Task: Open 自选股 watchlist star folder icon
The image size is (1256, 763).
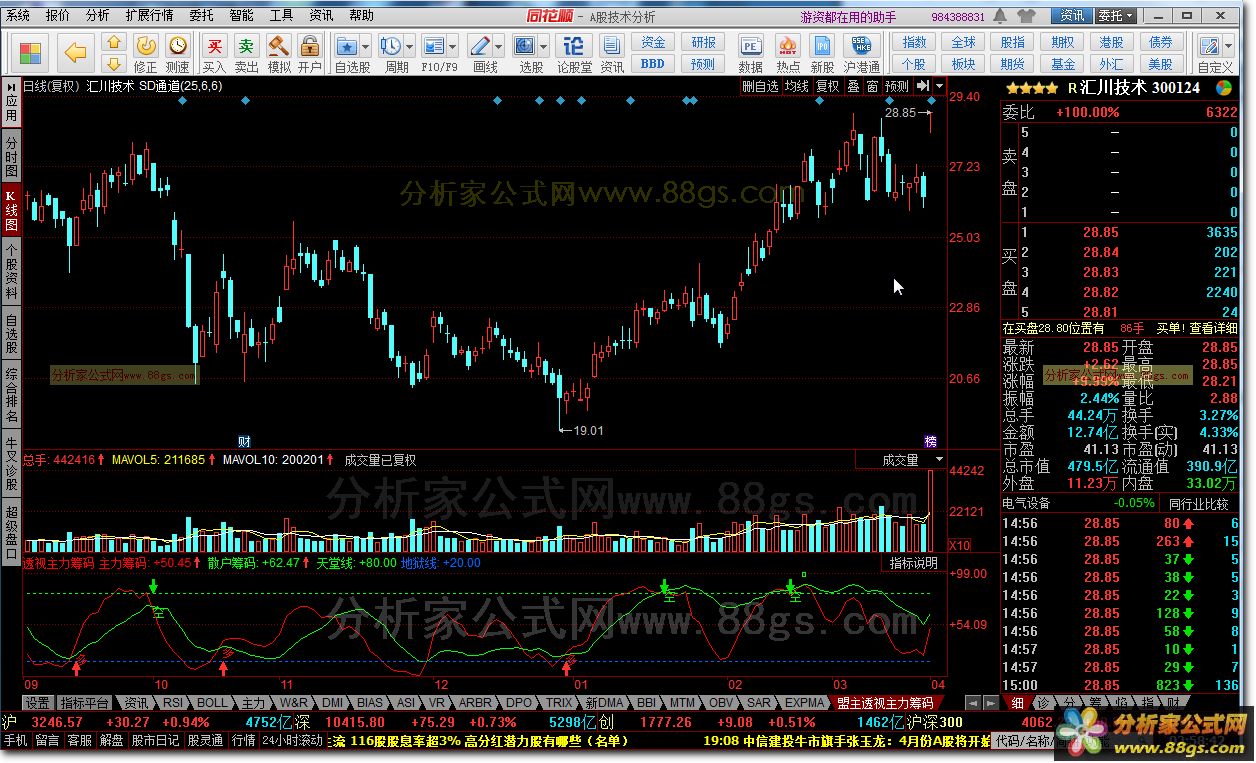Action: [347, 46]
